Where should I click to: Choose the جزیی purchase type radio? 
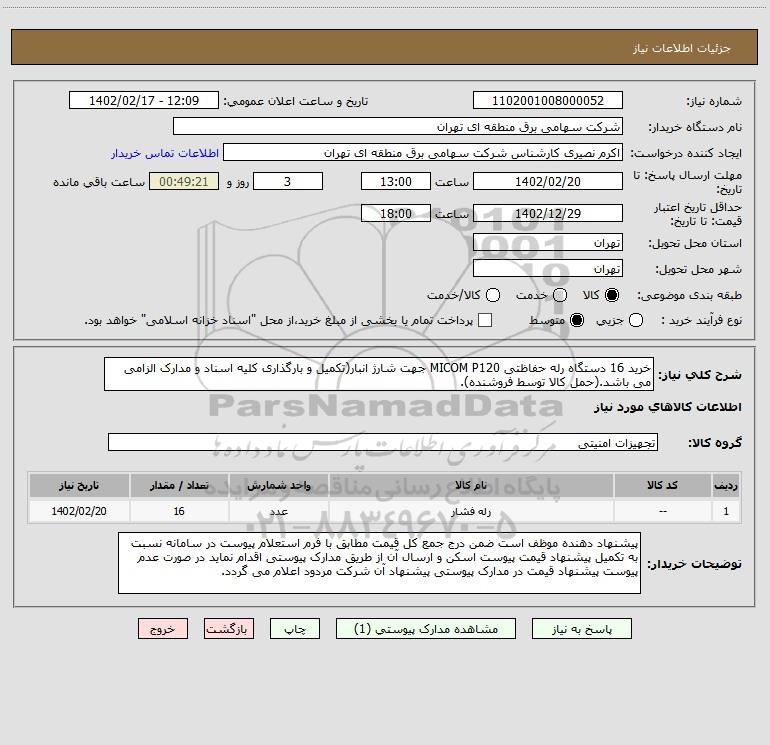(635, 320)
